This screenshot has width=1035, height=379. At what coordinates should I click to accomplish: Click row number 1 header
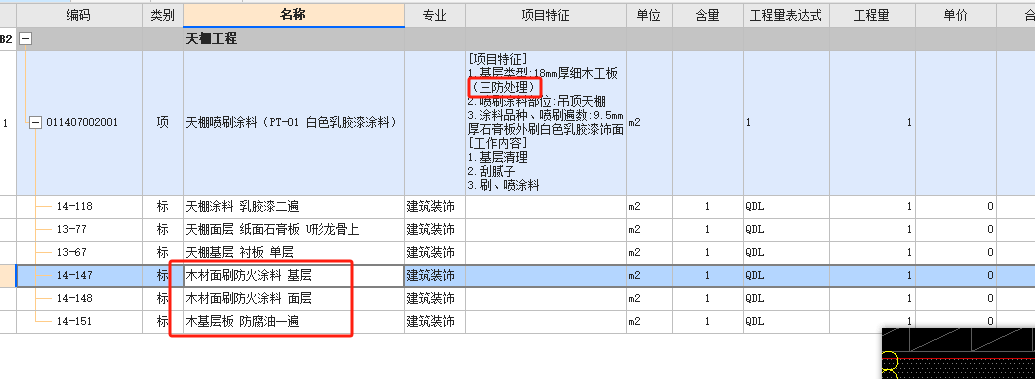point(7,123)
